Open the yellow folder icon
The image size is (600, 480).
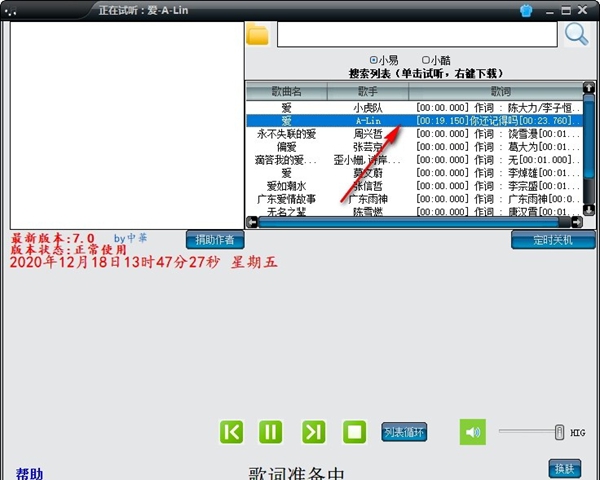[257, 34]
